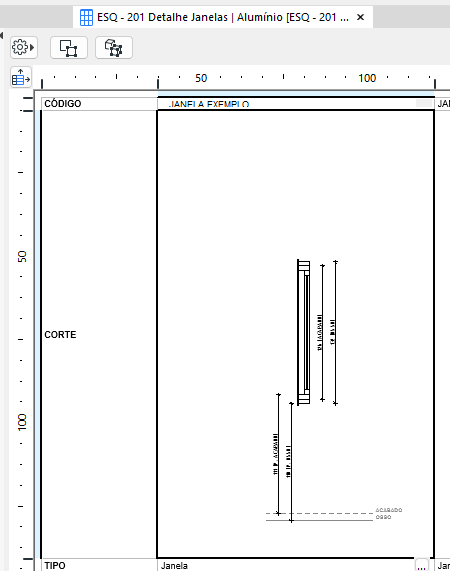Select the TIPO row label cell
The height and width of the screenshot is (571, 450).
click(x=99, y=565)
